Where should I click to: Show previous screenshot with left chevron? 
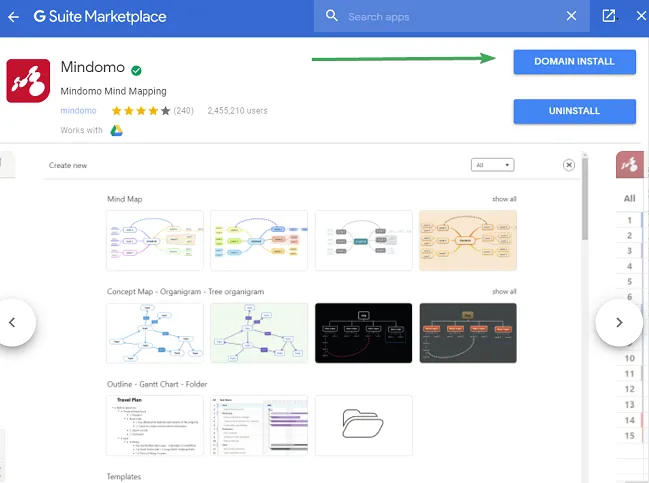13,322
